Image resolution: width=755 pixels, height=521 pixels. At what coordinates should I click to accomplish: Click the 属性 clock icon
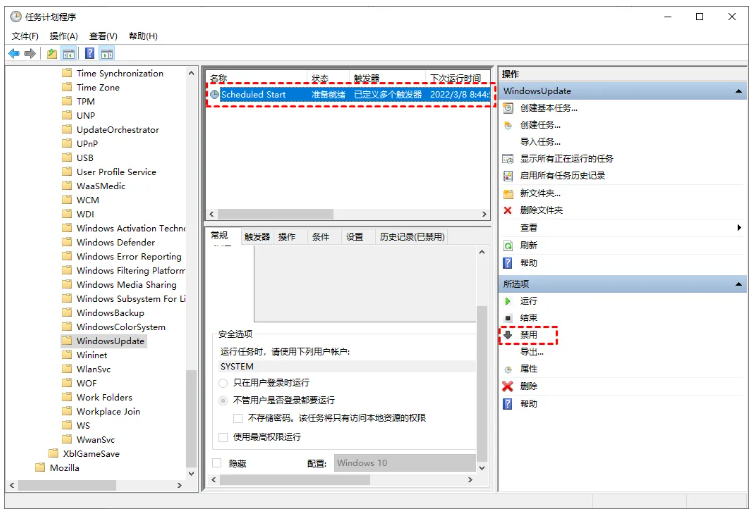tap(508, 369)
